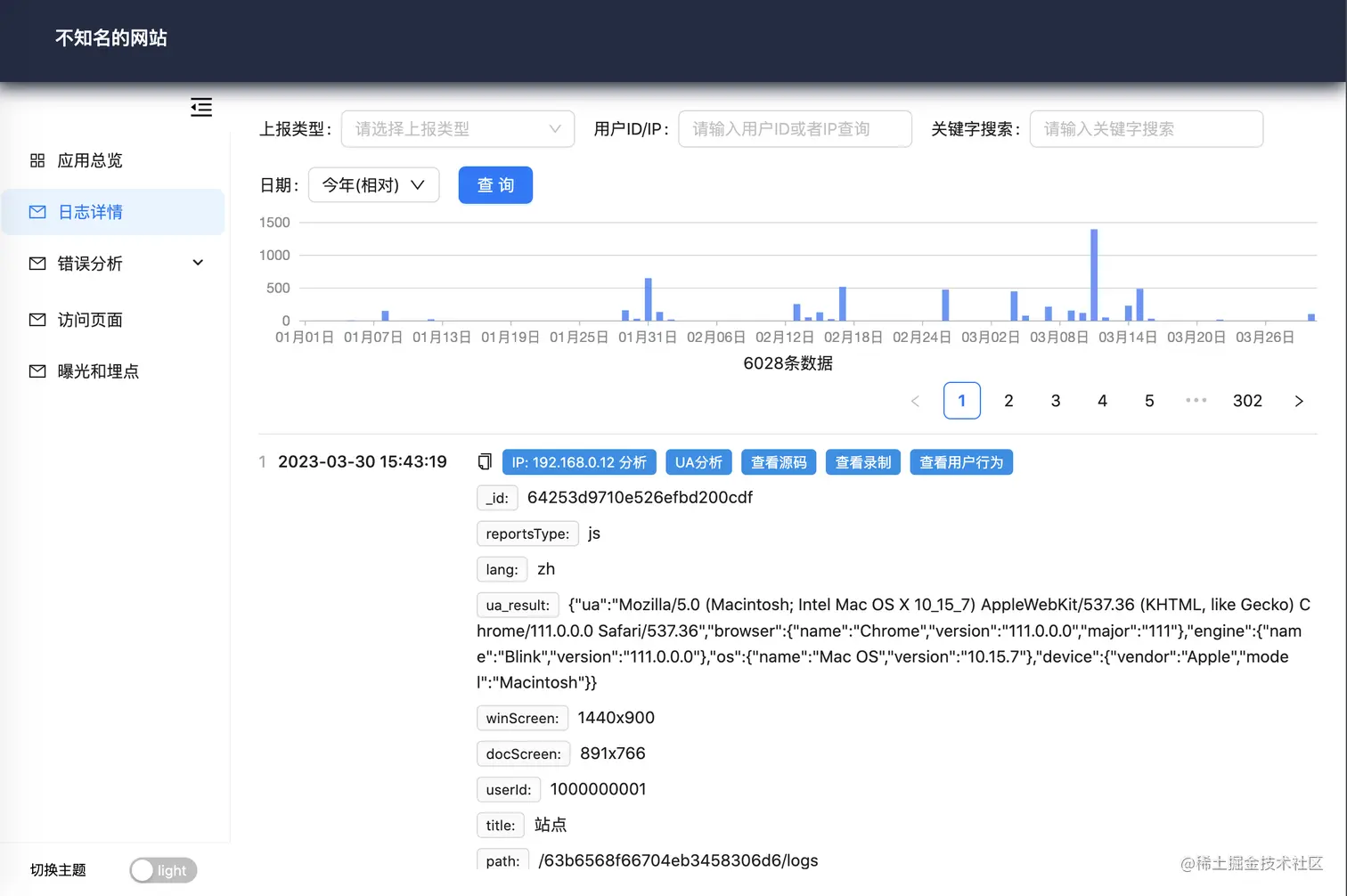Image resolution: width=1347 pixels, height=896 pixels.
Task: Open the 今年(相对) date dropdown
Action: [x=374, y=185]
